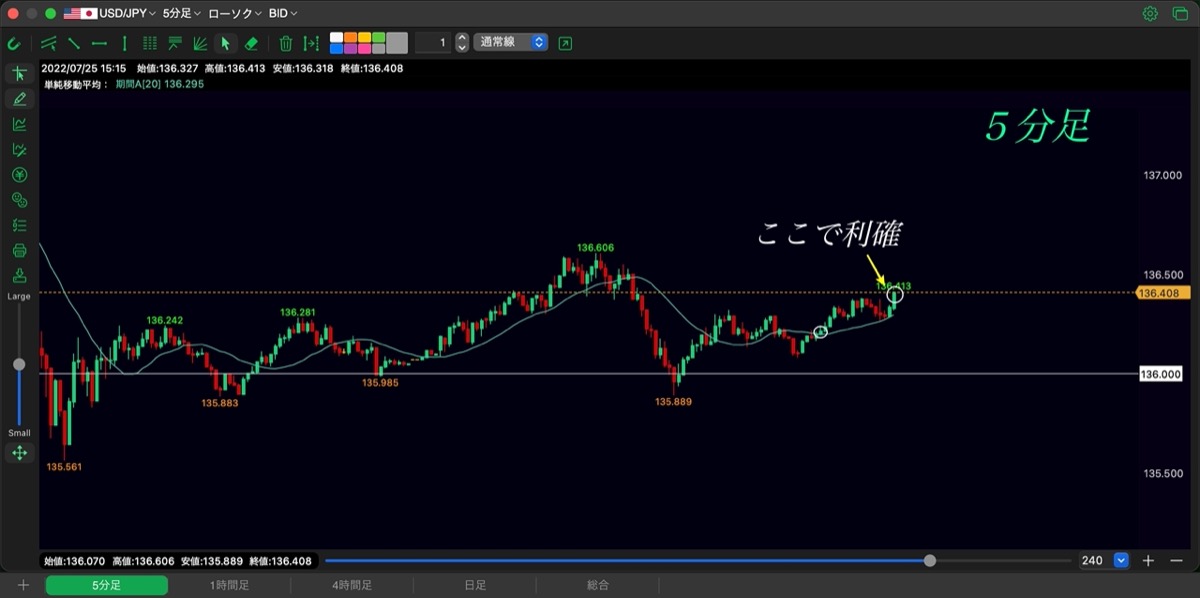Click the pop-out arrow toolbar icon

(x=566, y=43)
